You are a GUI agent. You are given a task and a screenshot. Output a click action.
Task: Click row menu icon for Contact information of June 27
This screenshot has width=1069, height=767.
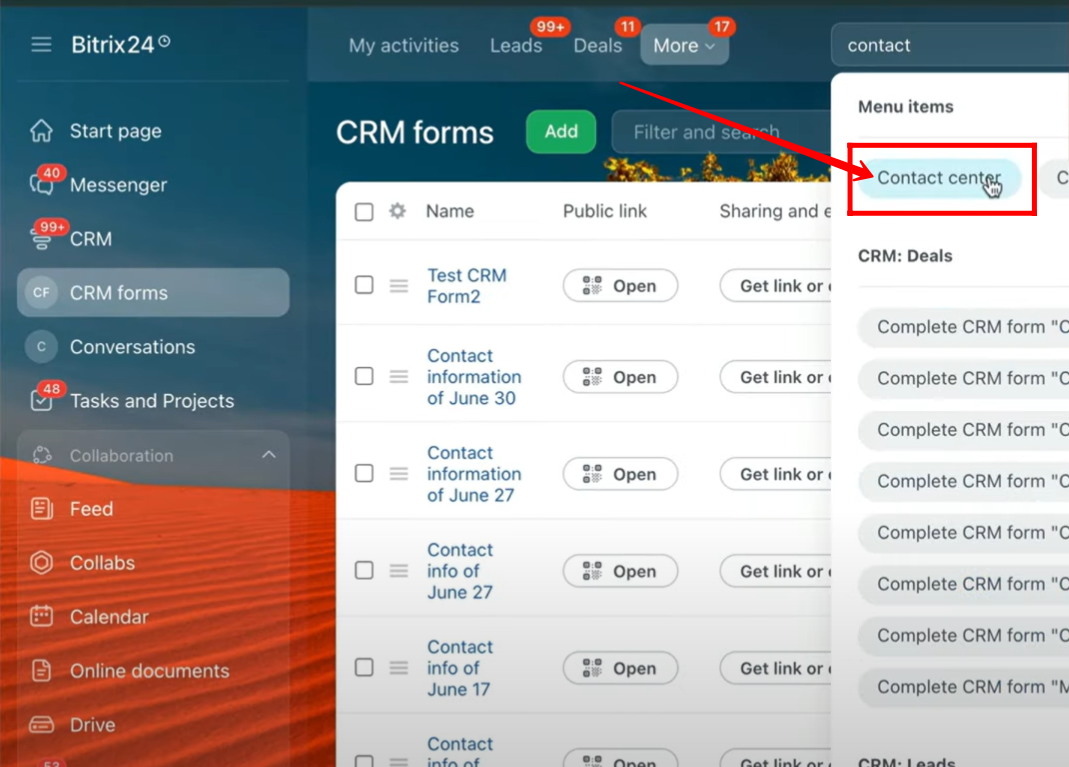pyautogui.click(x=399, y=474)
